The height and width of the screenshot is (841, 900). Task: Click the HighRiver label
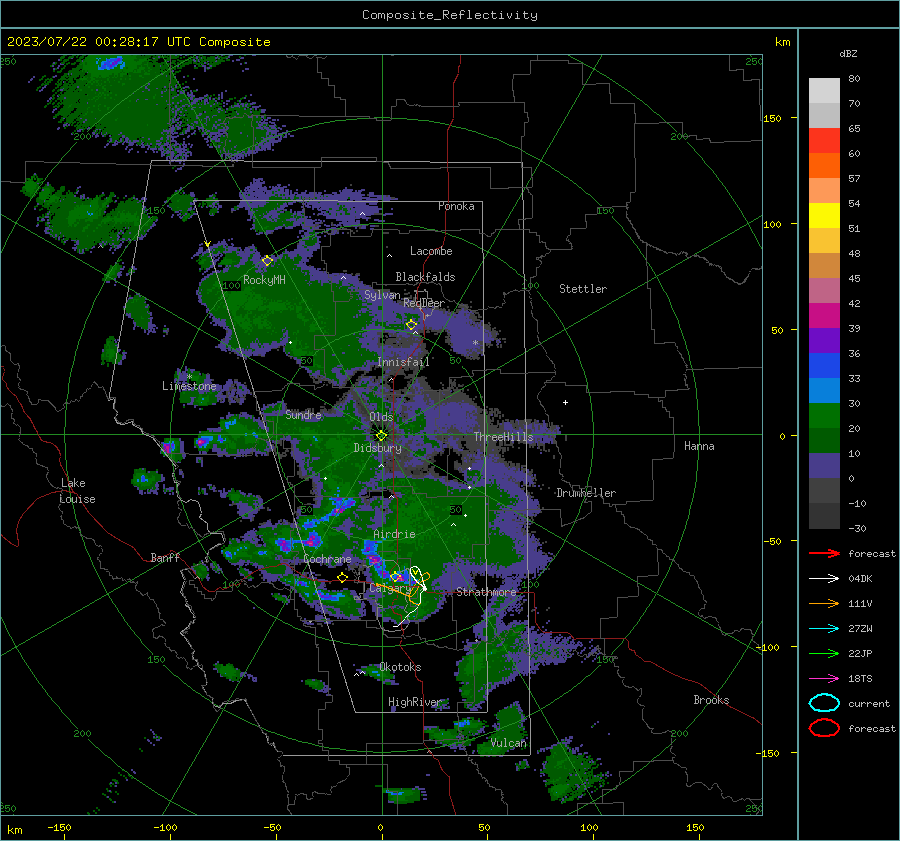pos(414,702)
